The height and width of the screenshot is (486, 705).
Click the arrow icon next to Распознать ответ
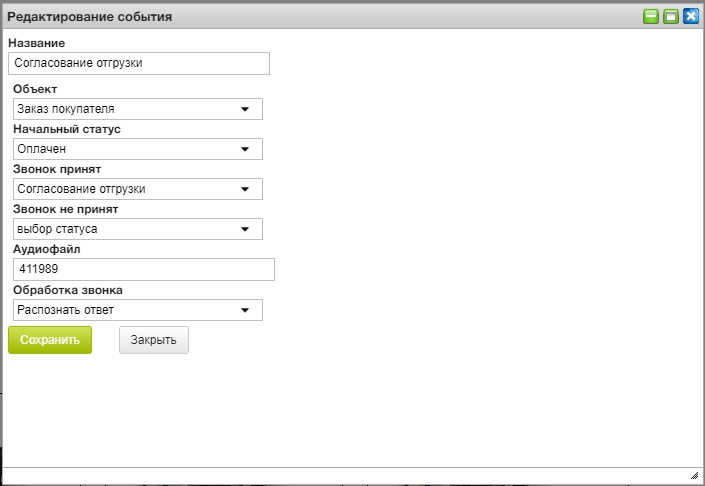(245, 310)
